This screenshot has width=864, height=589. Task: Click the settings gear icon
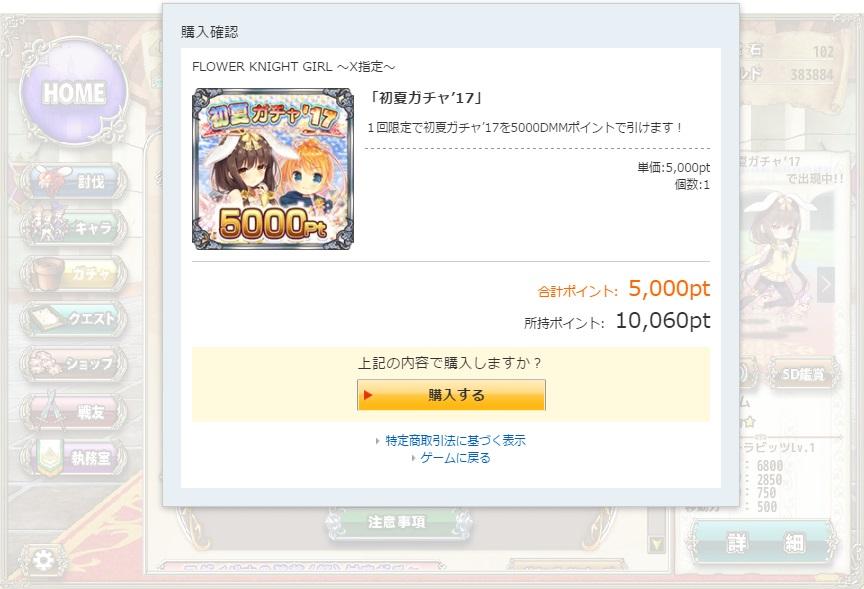(43, 561)
